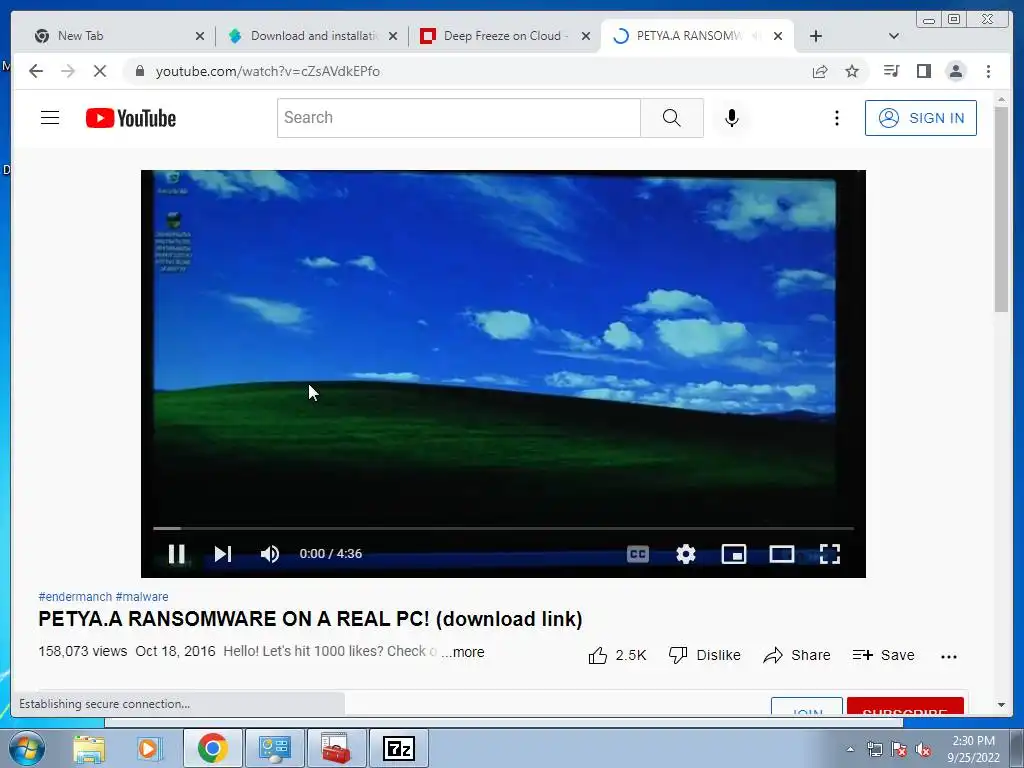Click the page vertical scrollbar
Image resolution: width=1024 pixels, height=768 pixels.
click(x=1001, y=209)
